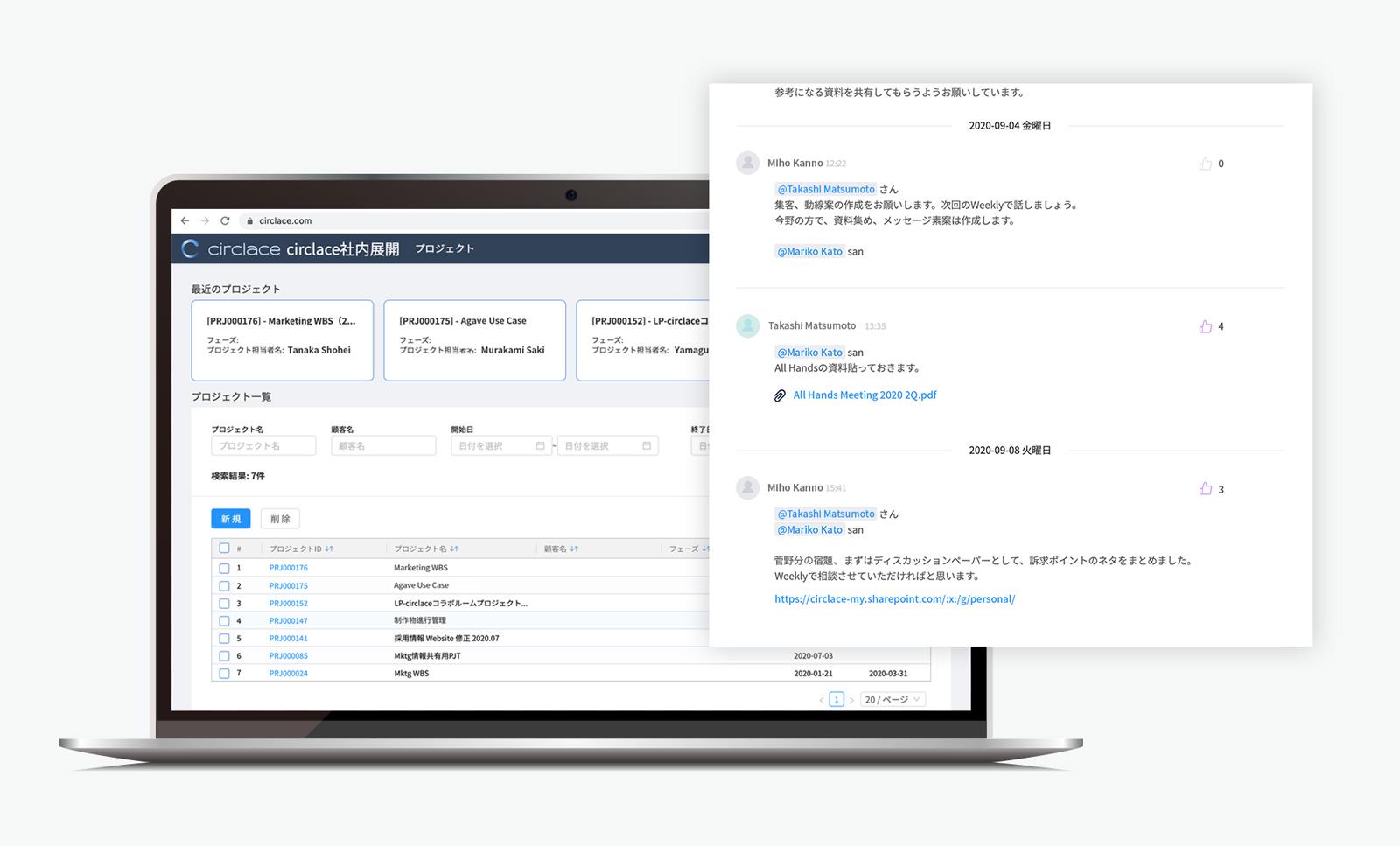The height and width of the screenshot is (846, 1400).
Task: Click the paperclip icon beside All Hands Meeting PDF
Action: tap(780, 395)
